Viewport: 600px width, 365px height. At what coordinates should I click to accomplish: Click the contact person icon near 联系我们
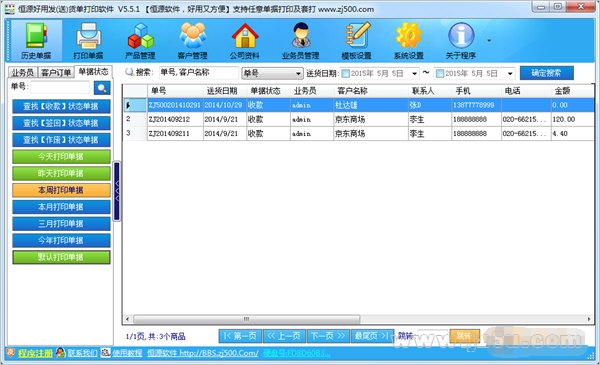pos(60,352)
